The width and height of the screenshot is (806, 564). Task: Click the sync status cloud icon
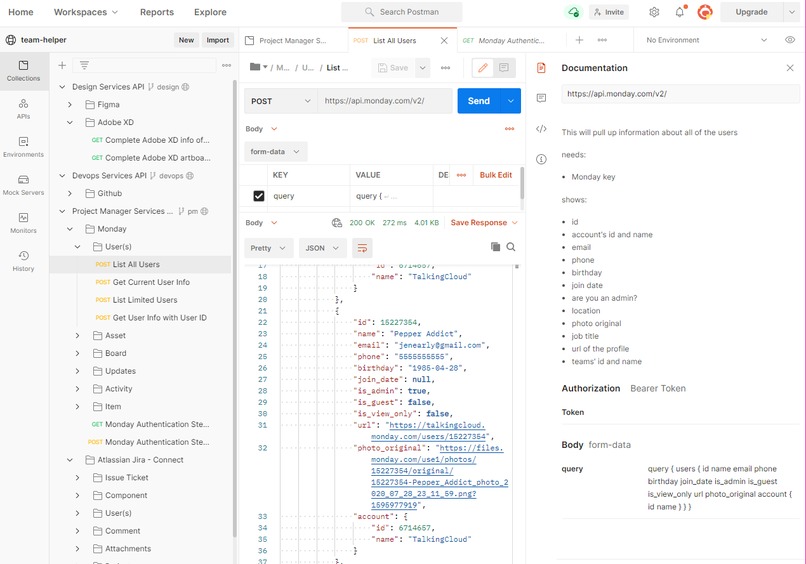point(574,12)
